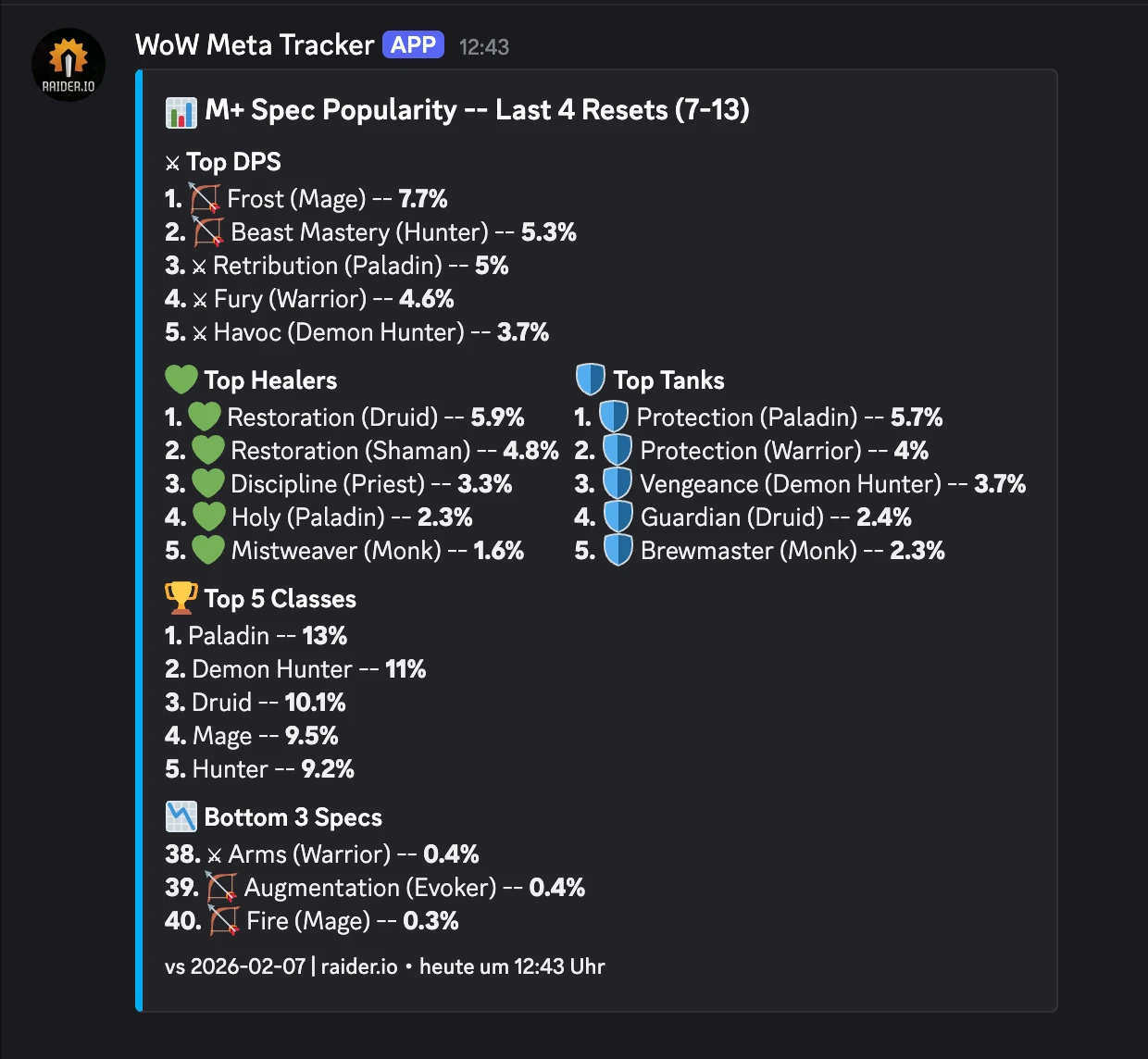1148x1059 pixels.
Task: Click the bar chart emoji in title
Action: [x=181, y=112]
